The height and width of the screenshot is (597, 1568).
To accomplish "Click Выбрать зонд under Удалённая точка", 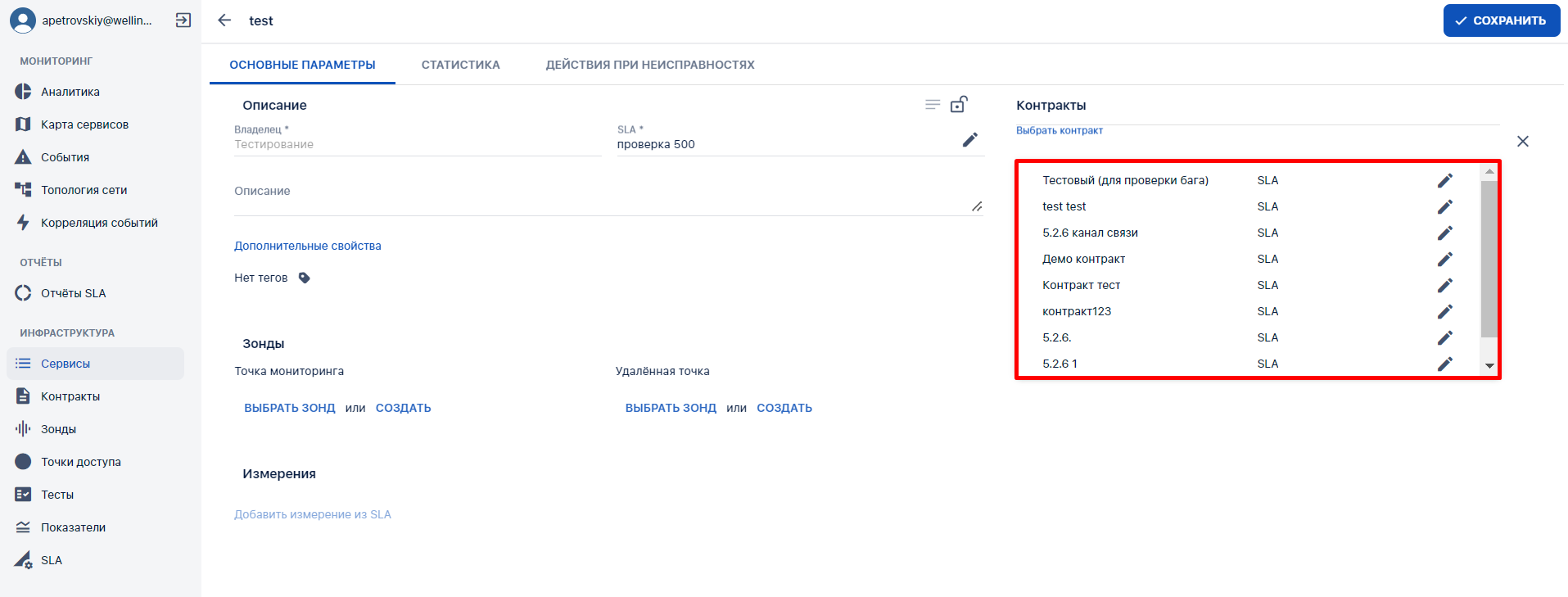I will coord(671,408).
